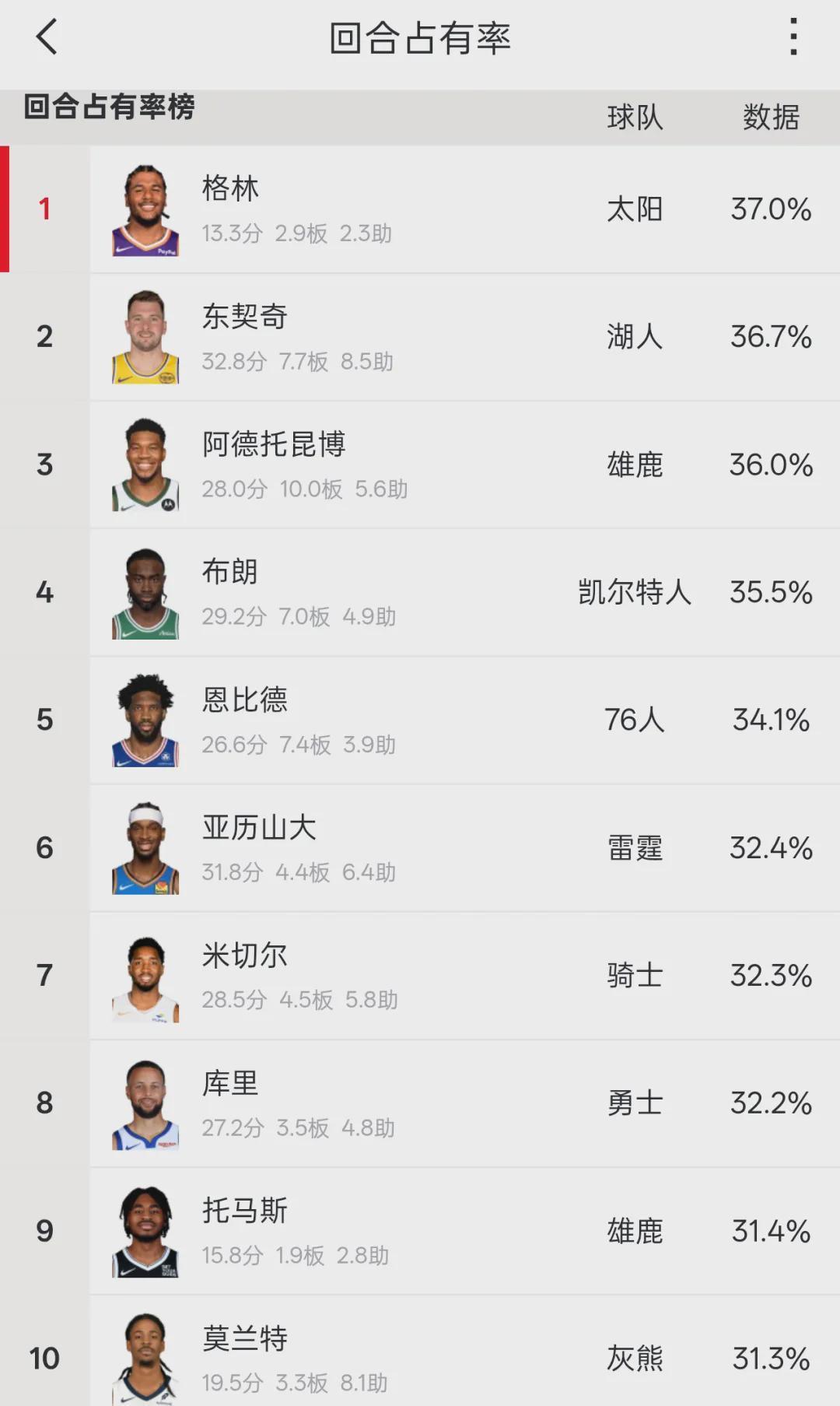Open rank 1 red highlighted row
This screenshot has height=1406, width=840.
[x=420, y=207]
